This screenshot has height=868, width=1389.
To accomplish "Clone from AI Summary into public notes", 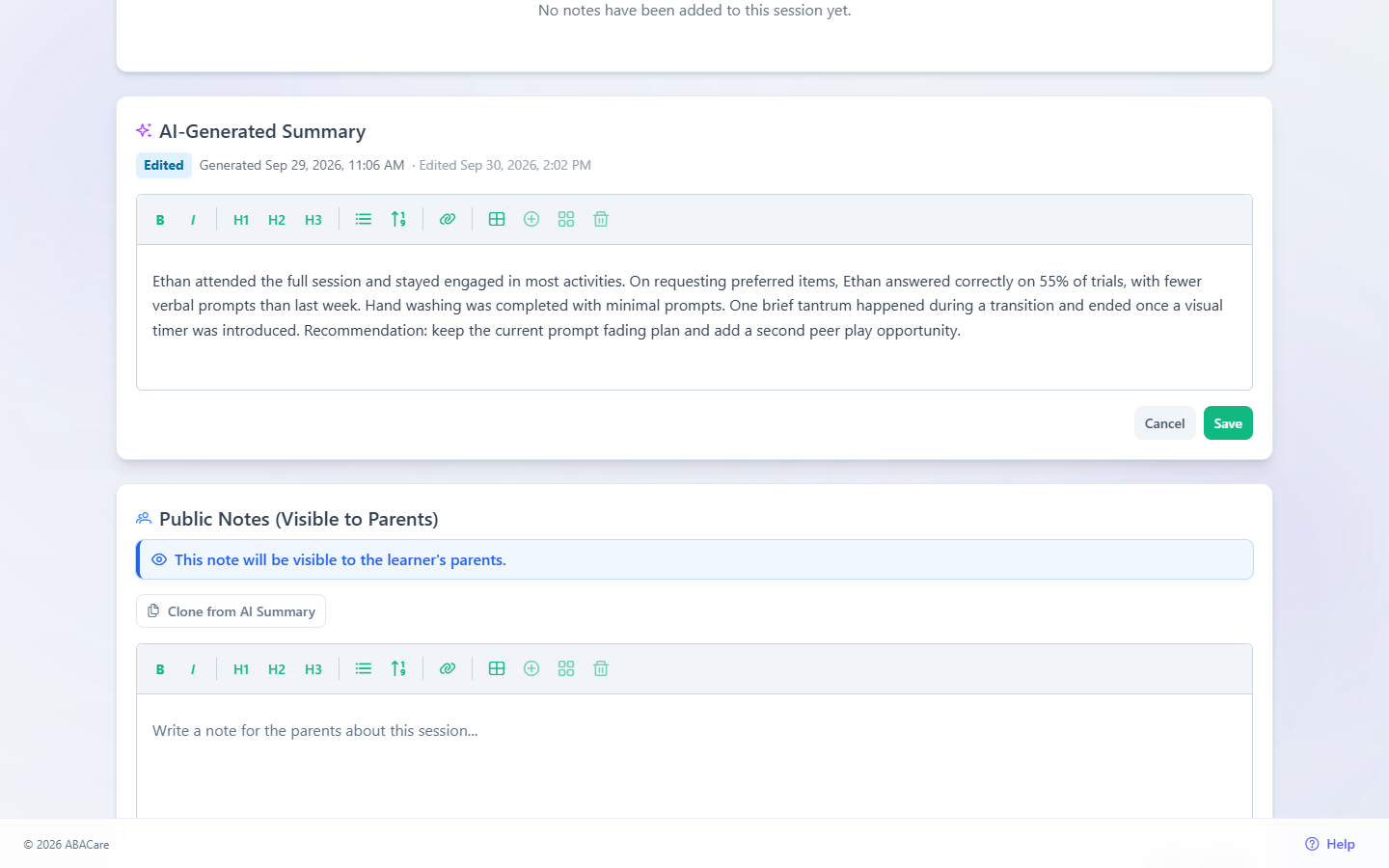I will click(231, 611).
